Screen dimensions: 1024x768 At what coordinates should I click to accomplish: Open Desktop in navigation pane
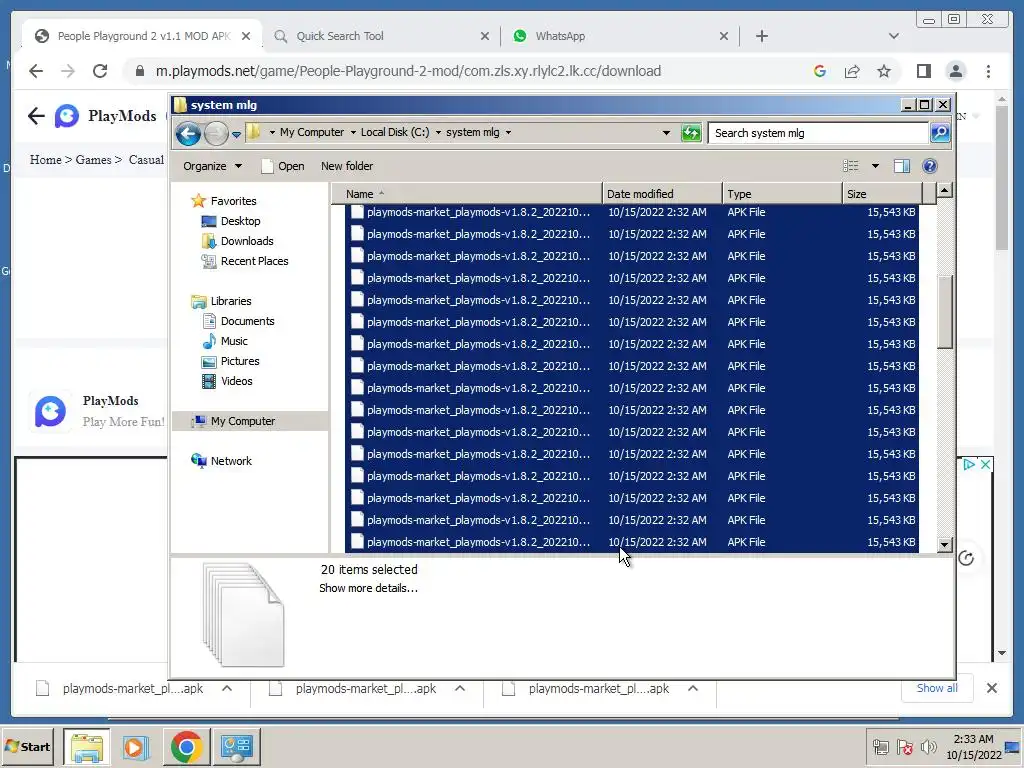pos(240,221)
